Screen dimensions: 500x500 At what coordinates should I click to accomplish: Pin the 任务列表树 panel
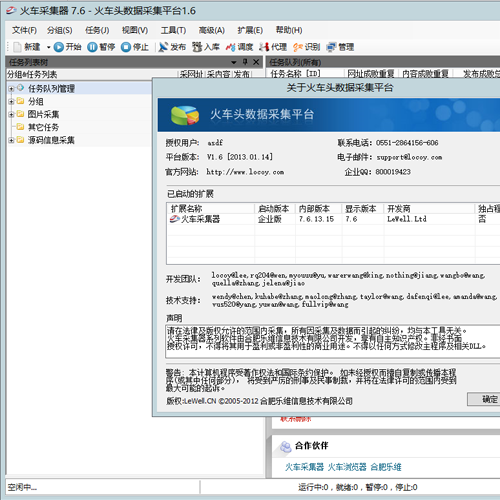click(x=245, y=62)
